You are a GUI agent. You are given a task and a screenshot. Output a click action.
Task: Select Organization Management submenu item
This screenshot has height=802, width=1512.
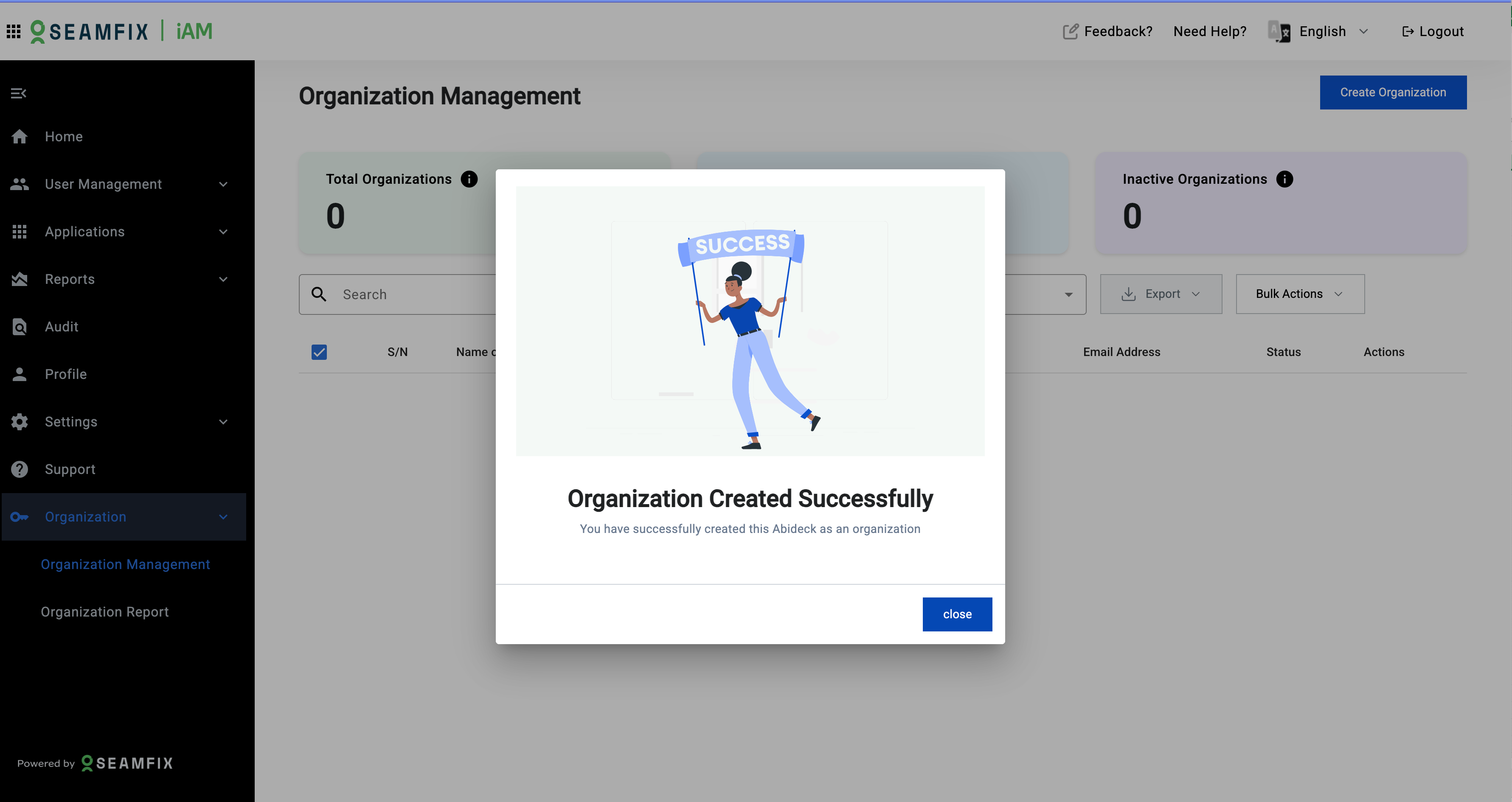(125, 564)
